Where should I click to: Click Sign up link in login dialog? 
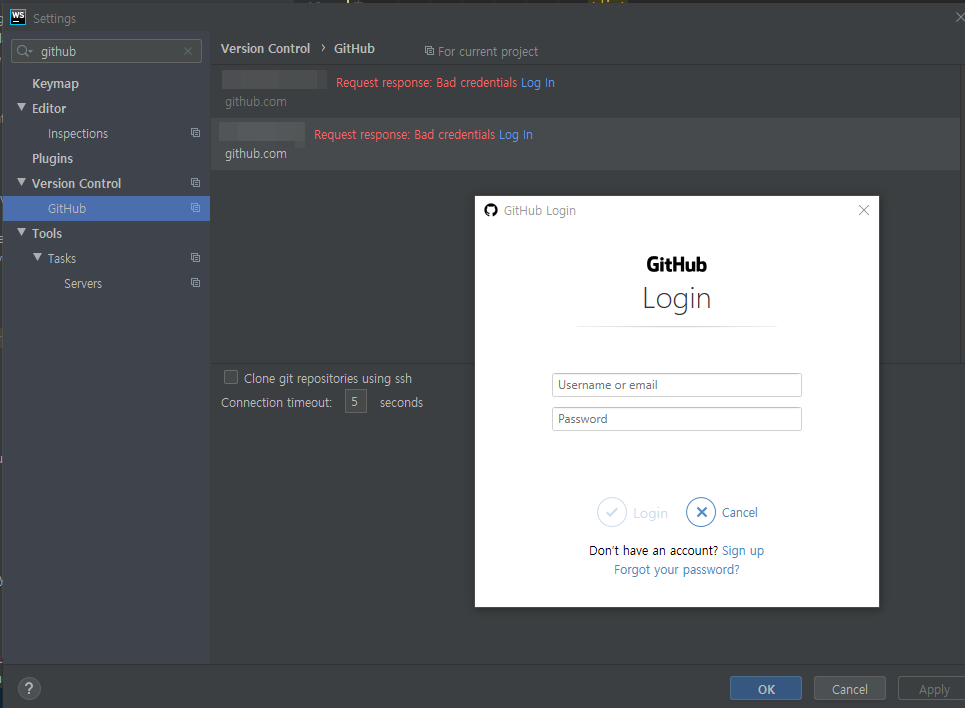point(743,550)
